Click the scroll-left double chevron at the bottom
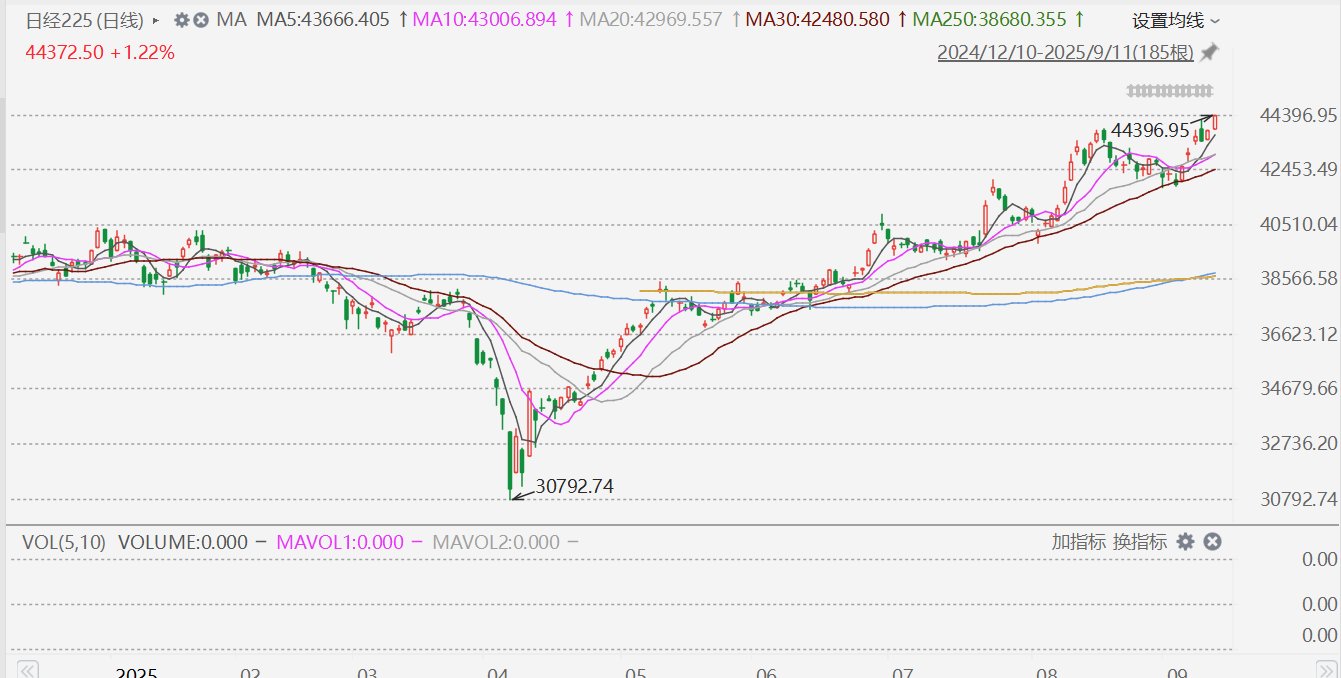Image resolution: width=1341 pixels, height=678 pixels. [x=28, y=669]
